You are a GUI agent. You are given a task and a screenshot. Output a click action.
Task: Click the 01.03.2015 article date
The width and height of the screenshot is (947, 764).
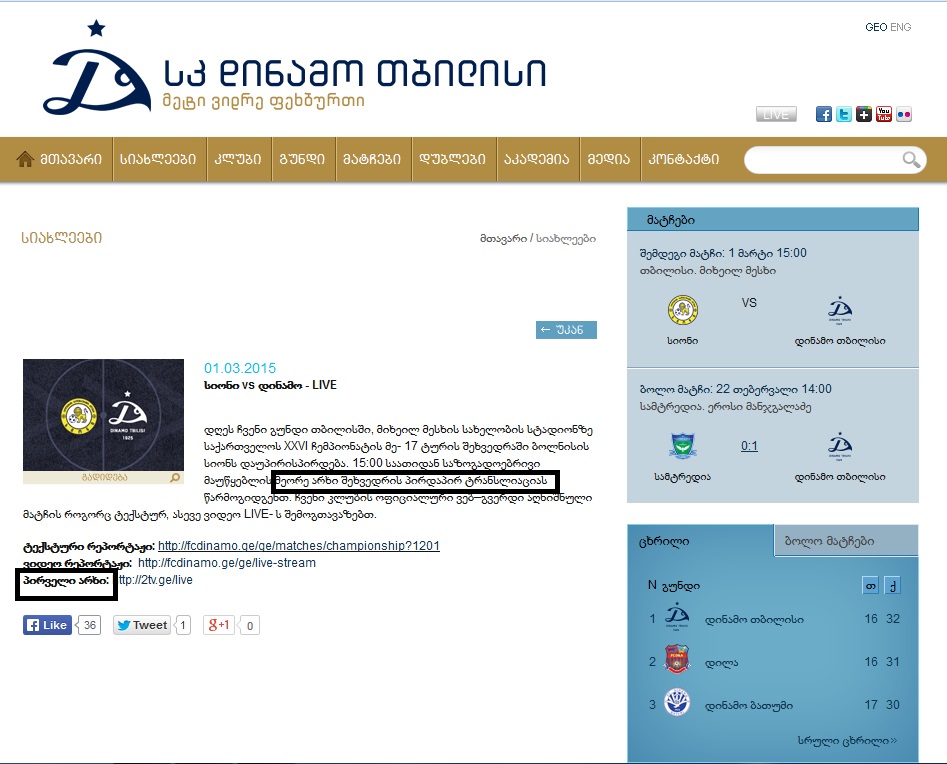(x=240, y=368)
